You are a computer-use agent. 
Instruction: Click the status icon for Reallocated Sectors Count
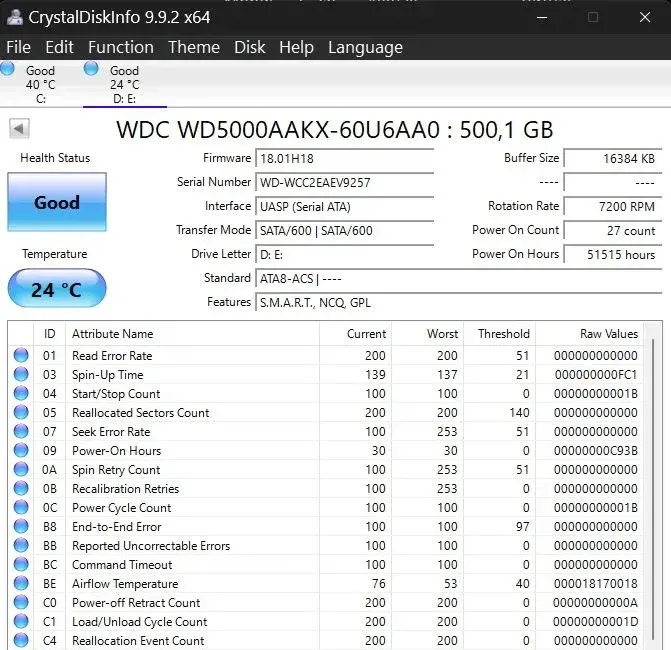[21, 413]
